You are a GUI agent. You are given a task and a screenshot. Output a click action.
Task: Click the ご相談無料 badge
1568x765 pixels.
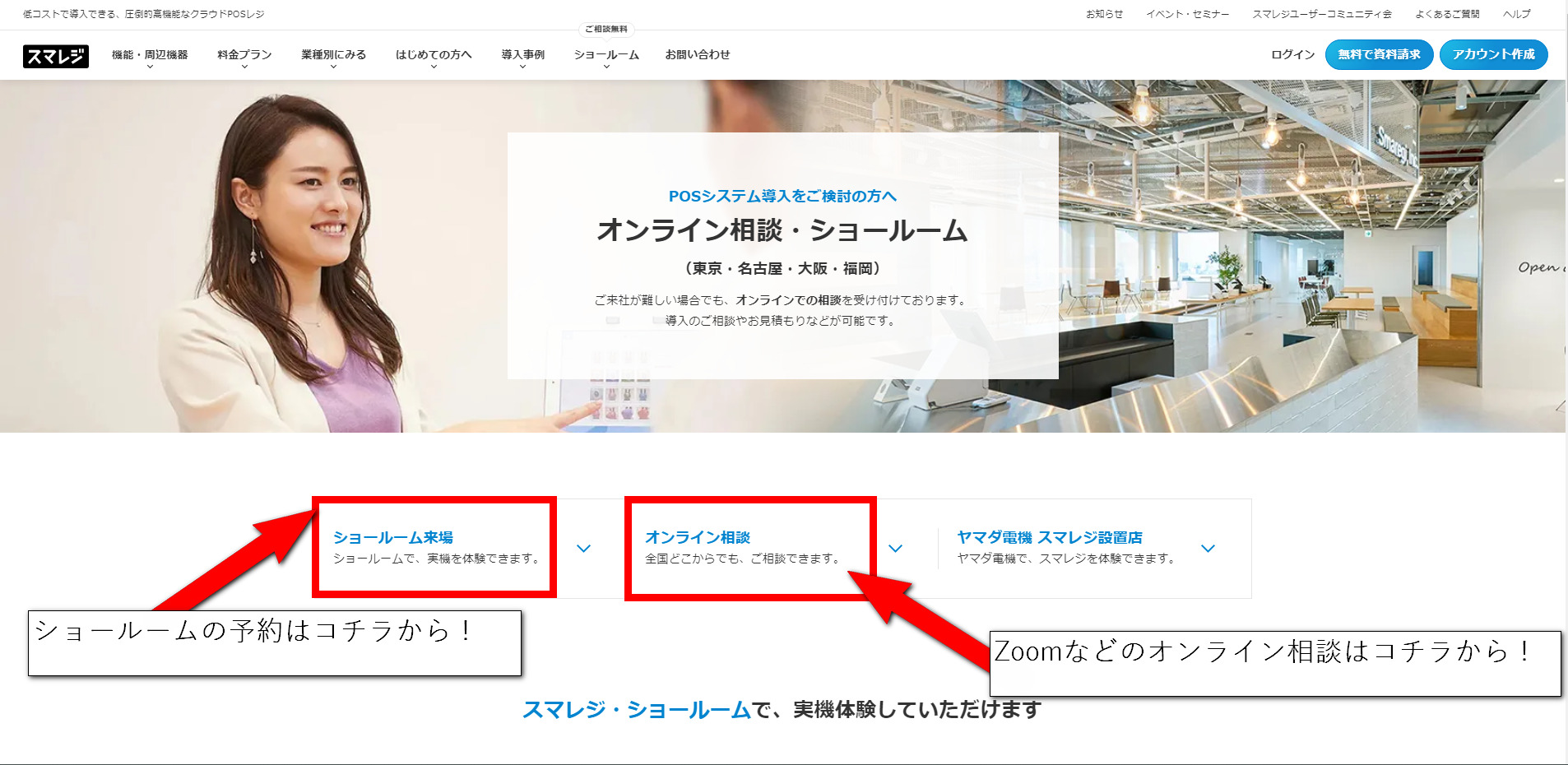tap(606, 29)
